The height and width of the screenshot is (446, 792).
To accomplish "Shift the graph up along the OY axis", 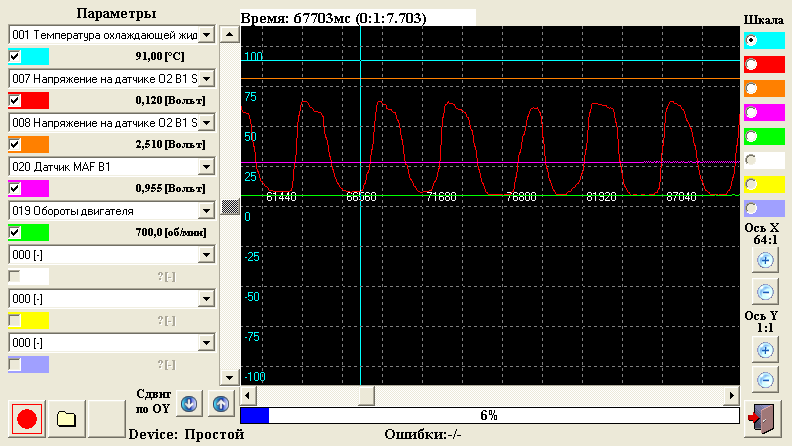I will pyautogui.click(x=220, y=404).
